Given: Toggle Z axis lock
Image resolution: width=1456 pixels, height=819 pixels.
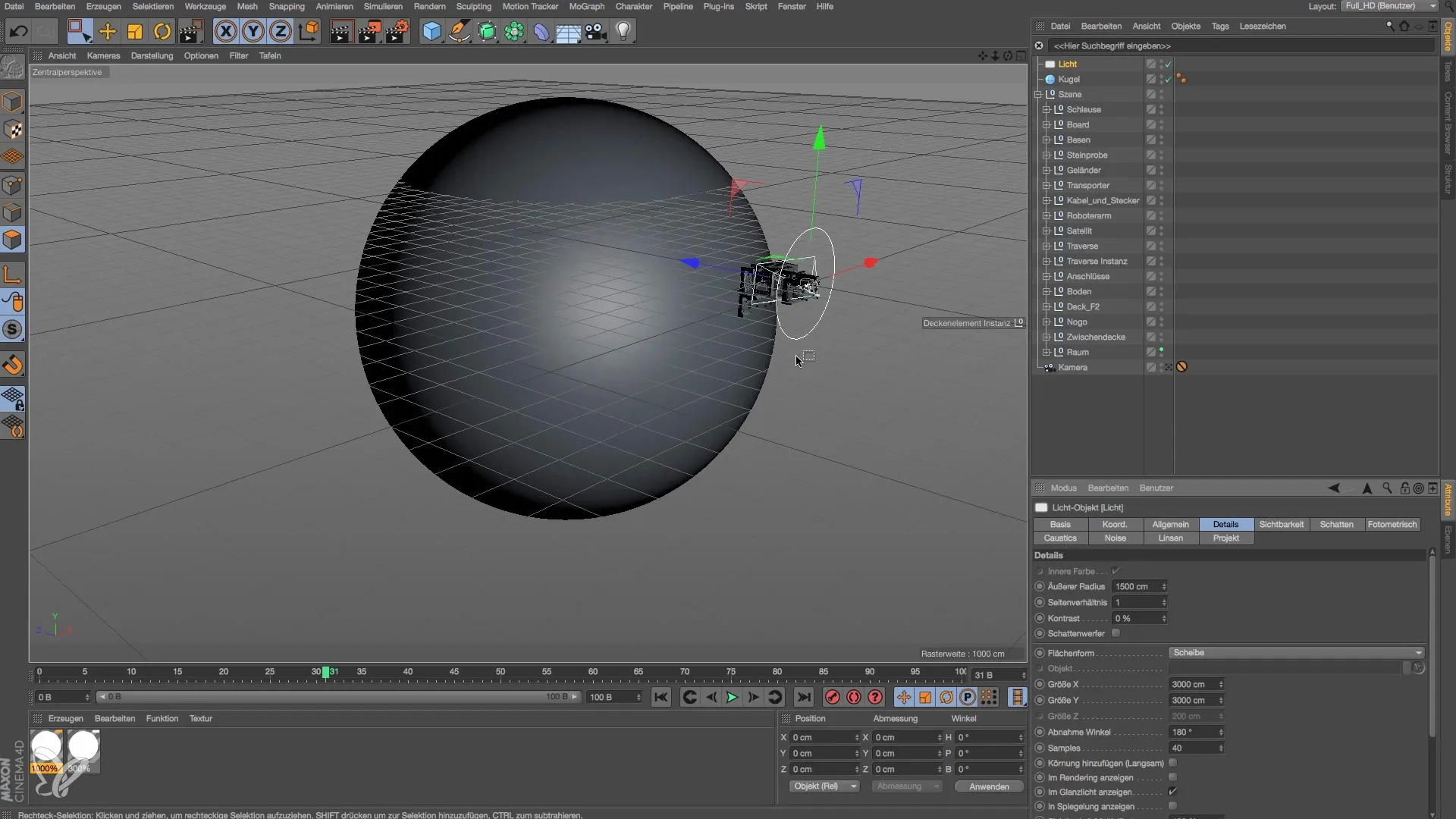Looking at the screenshot, I should coord(280,31).
